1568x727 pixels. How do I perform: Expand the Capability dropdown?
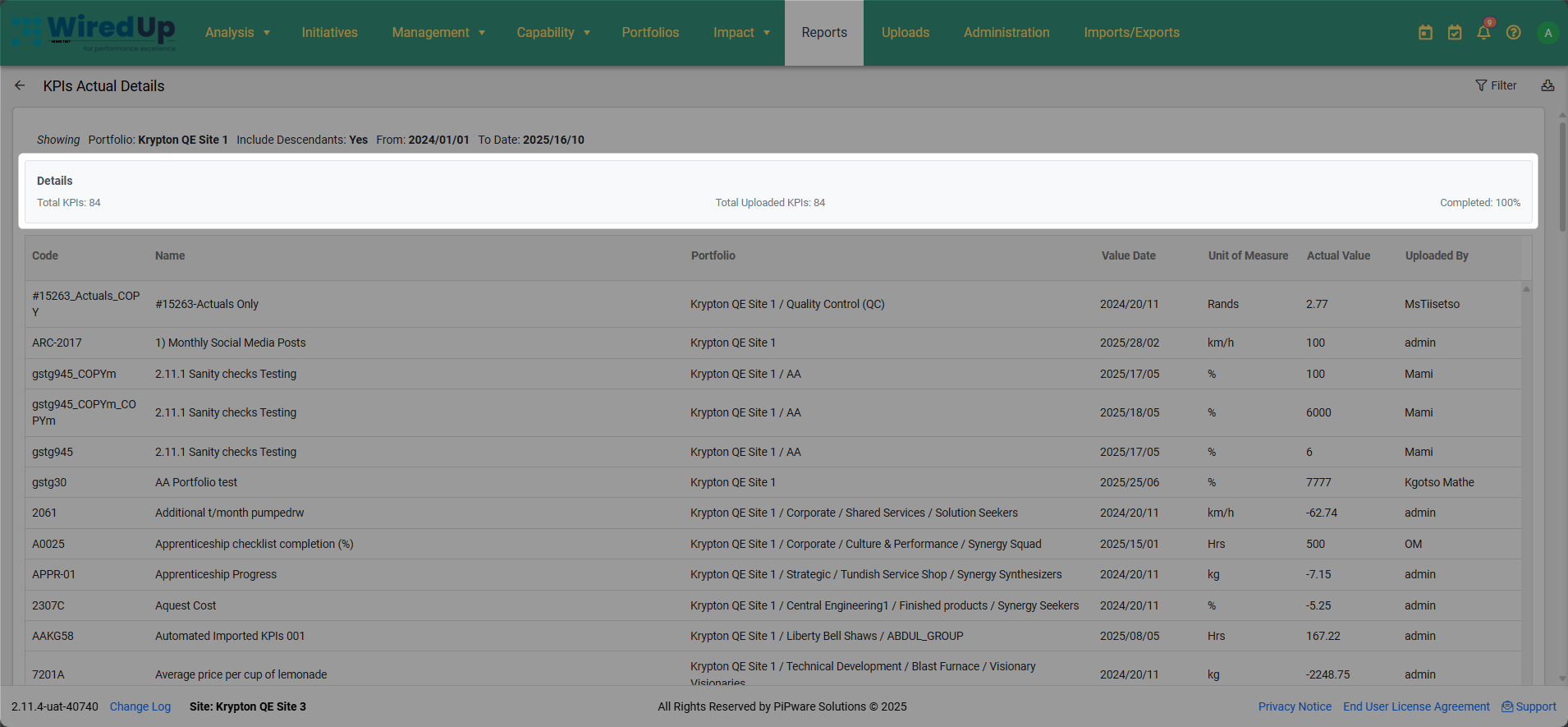pyautogui.click(x=553, y=33)
